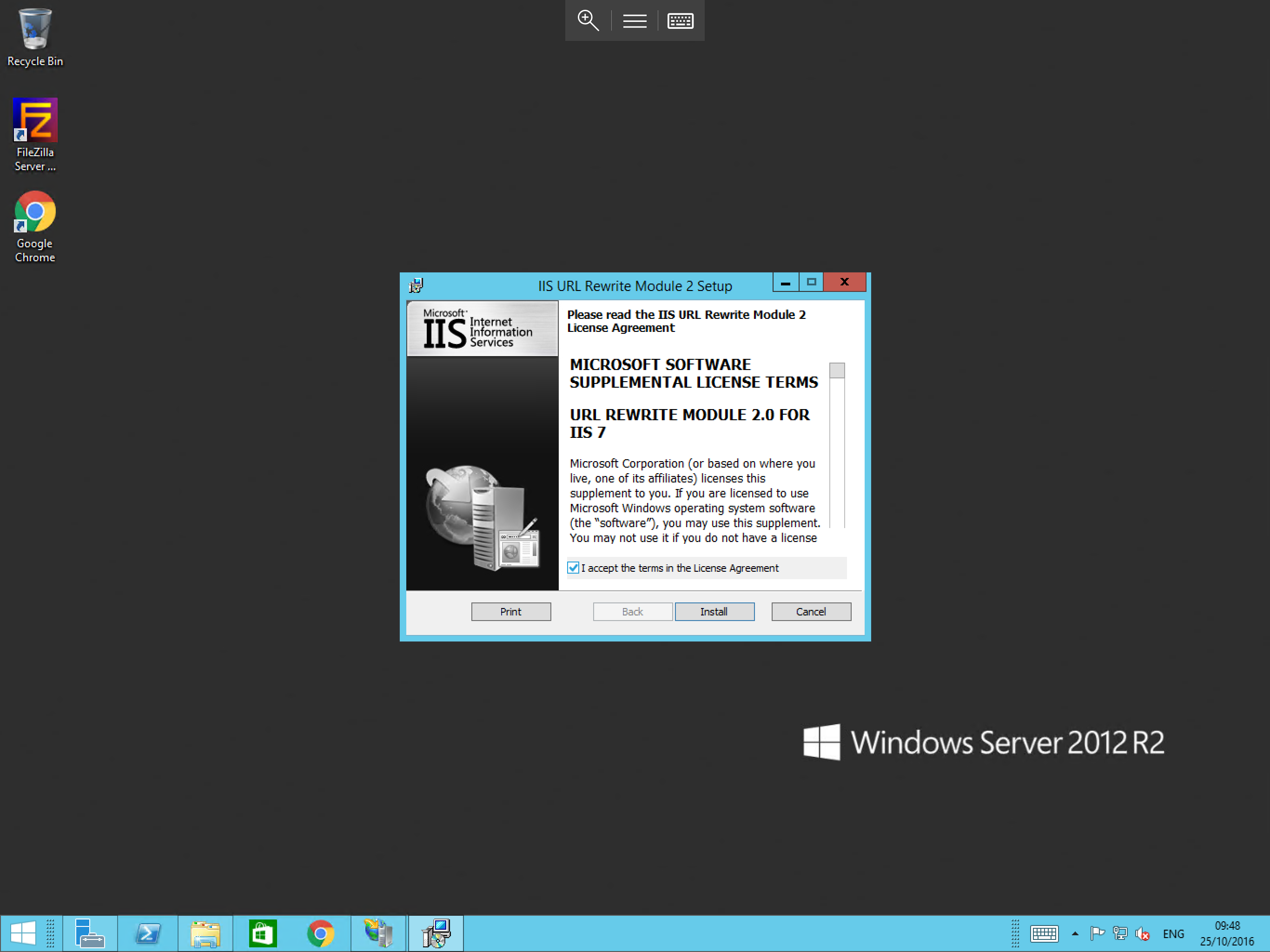This screenshot has width=1270, height=952.
Task: Open the Windows Start button
Action: click(x=23, y=933)
